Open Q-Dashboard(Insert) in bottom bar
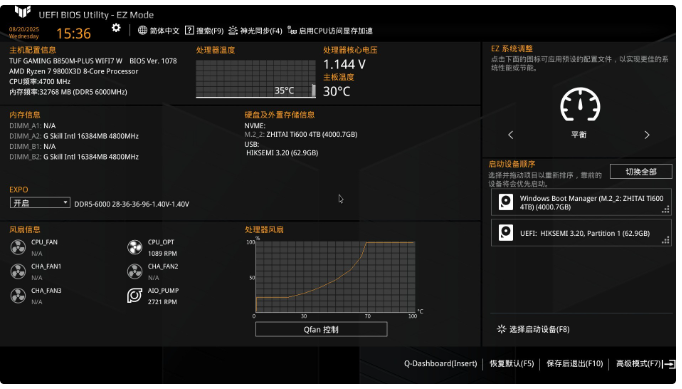Viewport: 682px width, 389px height. (x=440, y=364)
